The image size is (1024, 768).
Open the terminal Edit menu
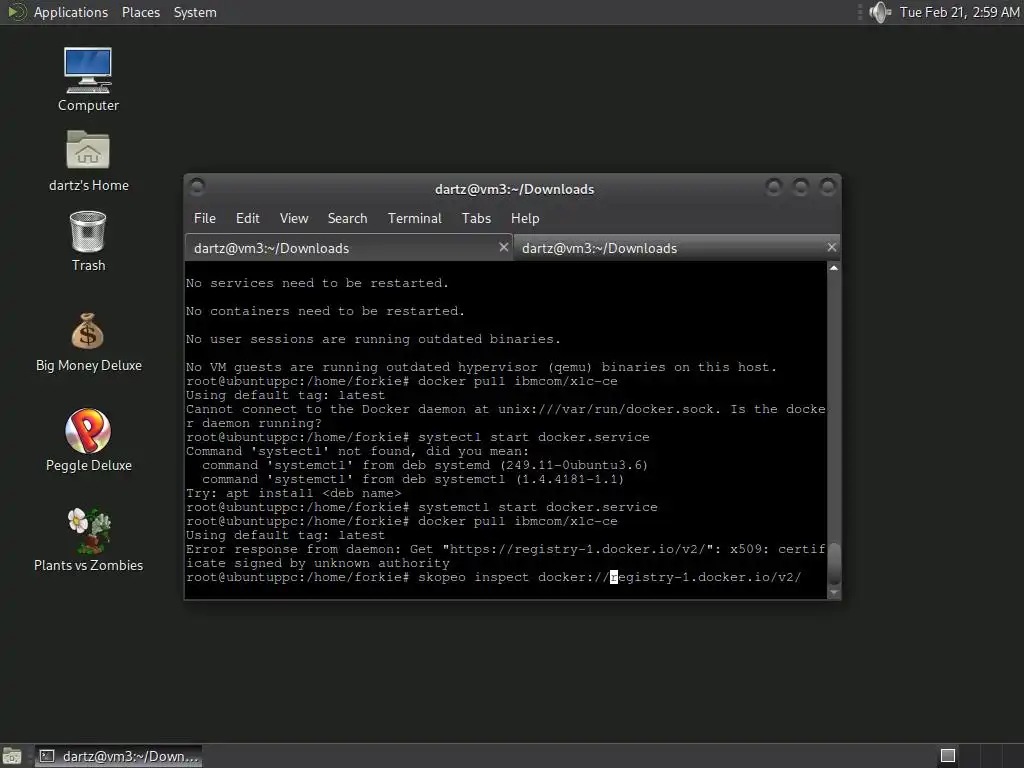click(248, 218)
